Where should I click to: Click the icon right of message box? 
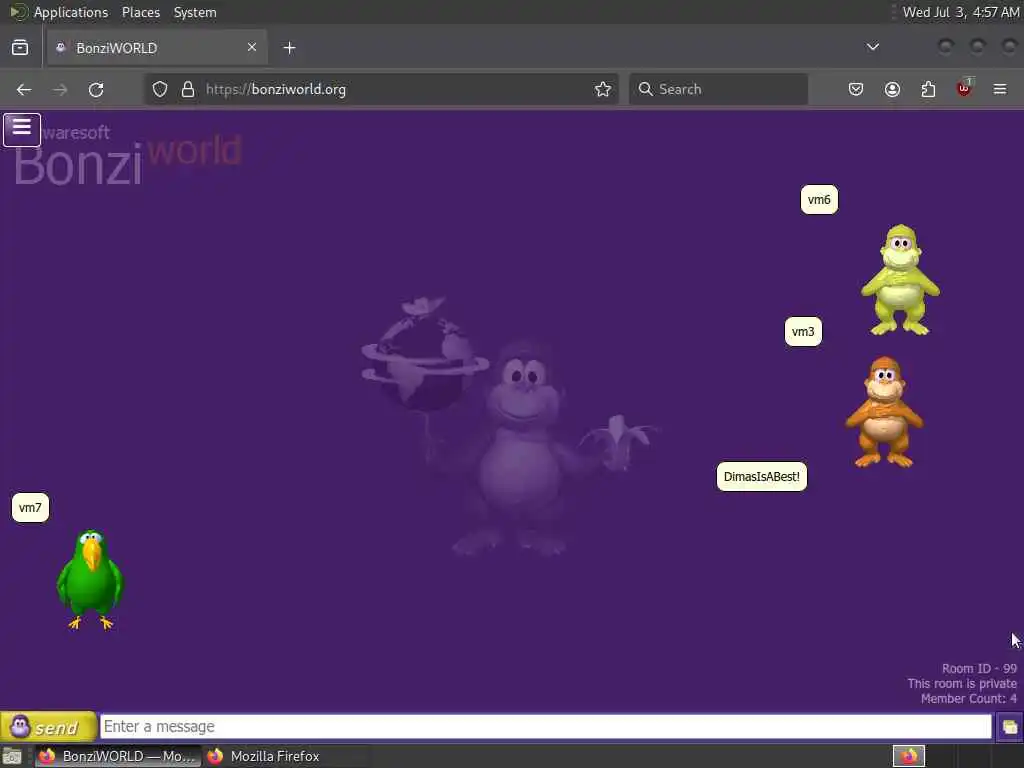coord(1009,727)
